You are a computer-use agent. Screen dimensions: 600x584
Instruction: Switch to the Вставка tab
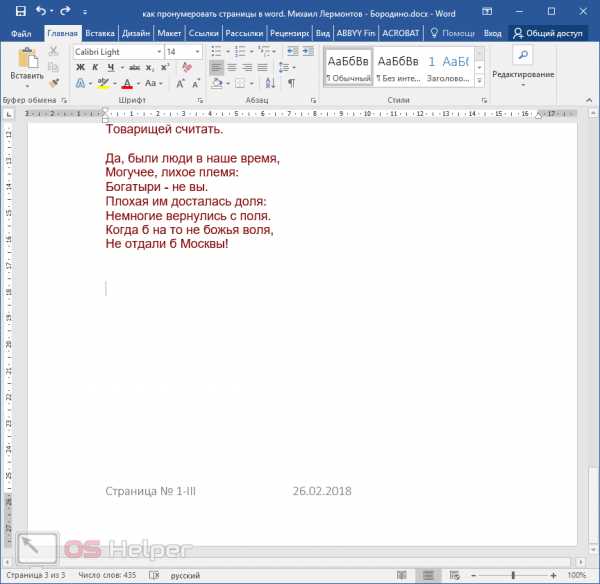coord(100,33)
